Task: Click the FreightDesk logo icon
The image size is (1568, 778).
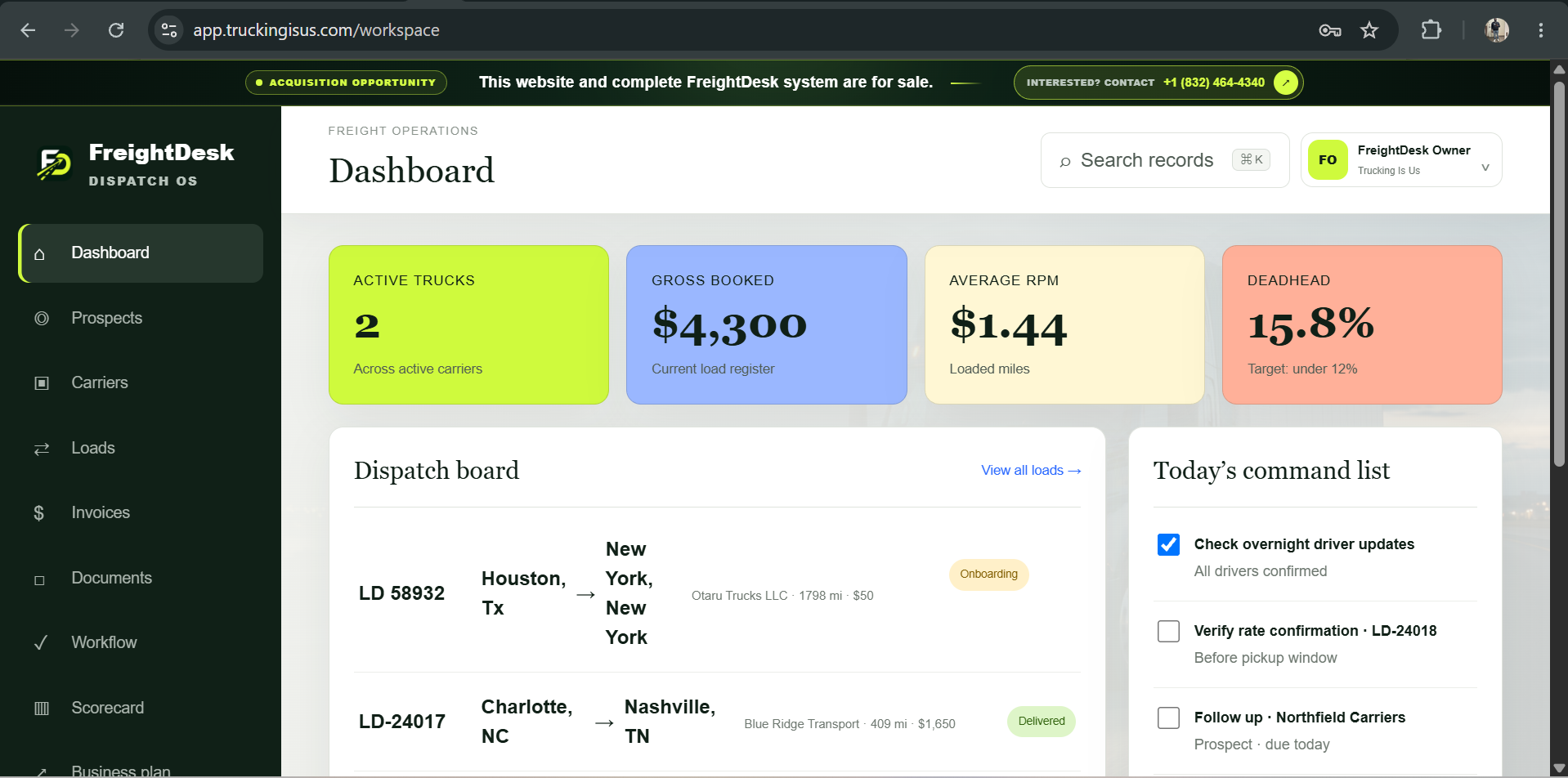Action: [x=55, y=164]
